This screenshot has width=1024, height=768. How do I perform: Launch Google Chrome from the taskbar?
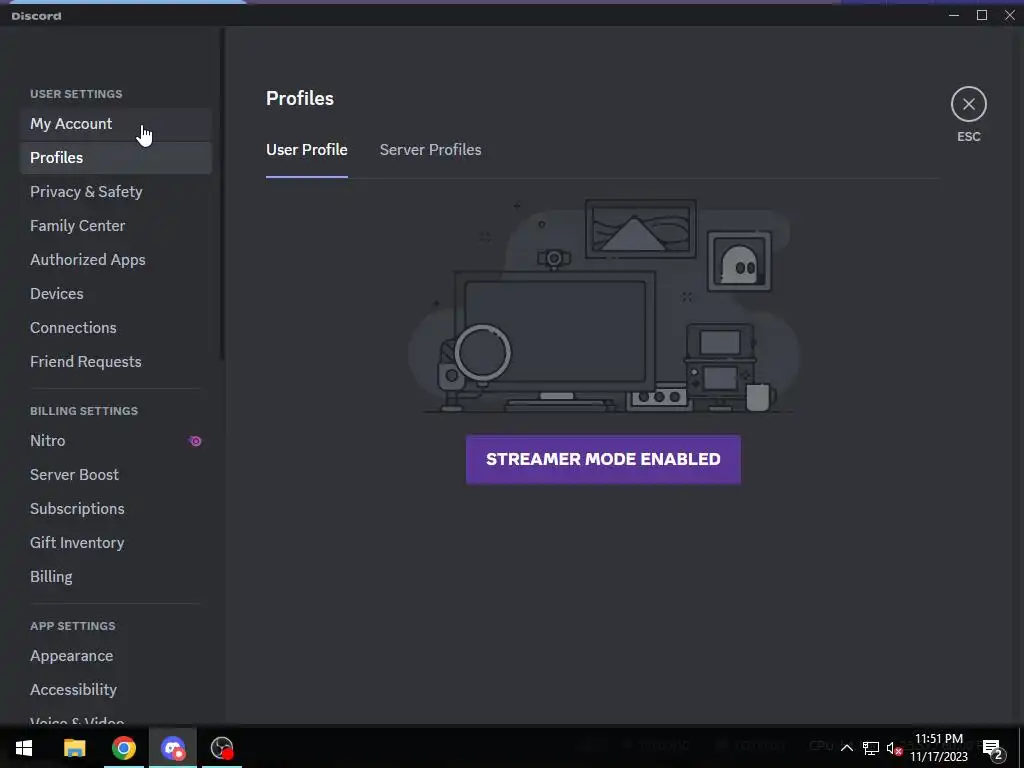pos(123,748)
